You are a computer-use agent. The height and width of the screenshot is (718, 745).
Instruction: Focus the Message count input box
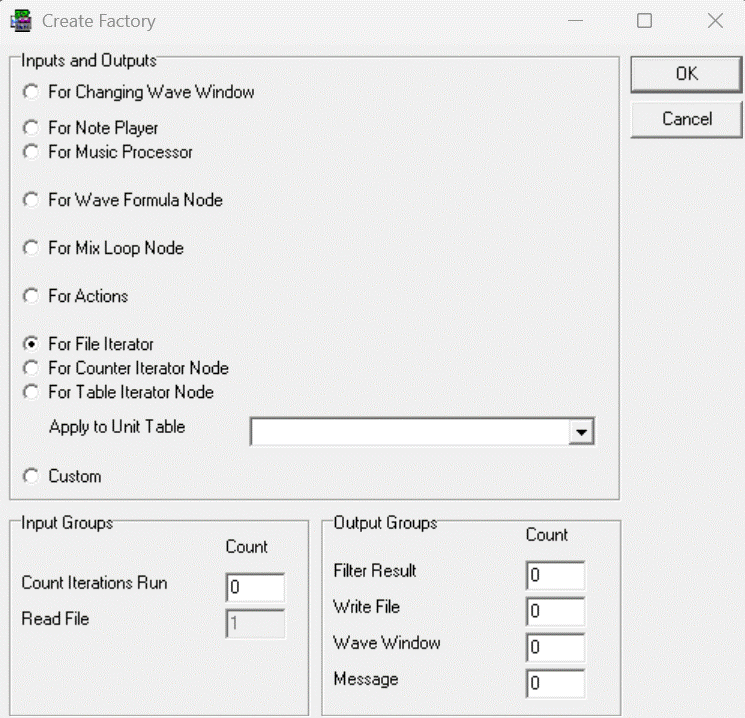pos(555,683)
